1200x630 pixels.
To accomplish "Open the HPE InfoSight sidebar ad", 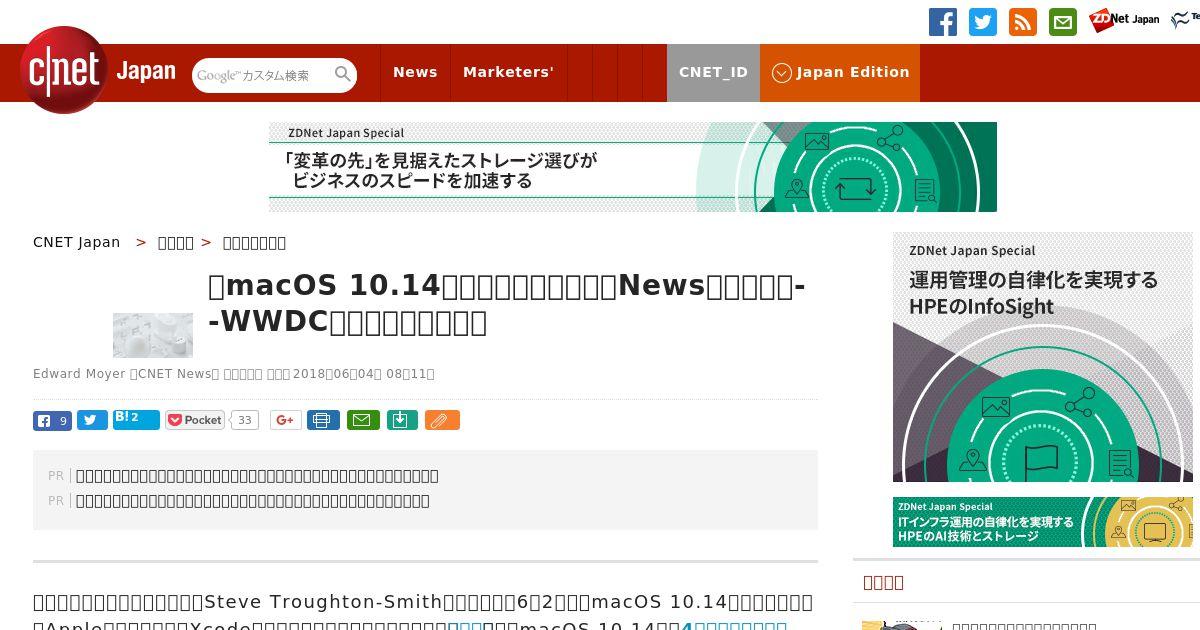I will pos(1043,357).
